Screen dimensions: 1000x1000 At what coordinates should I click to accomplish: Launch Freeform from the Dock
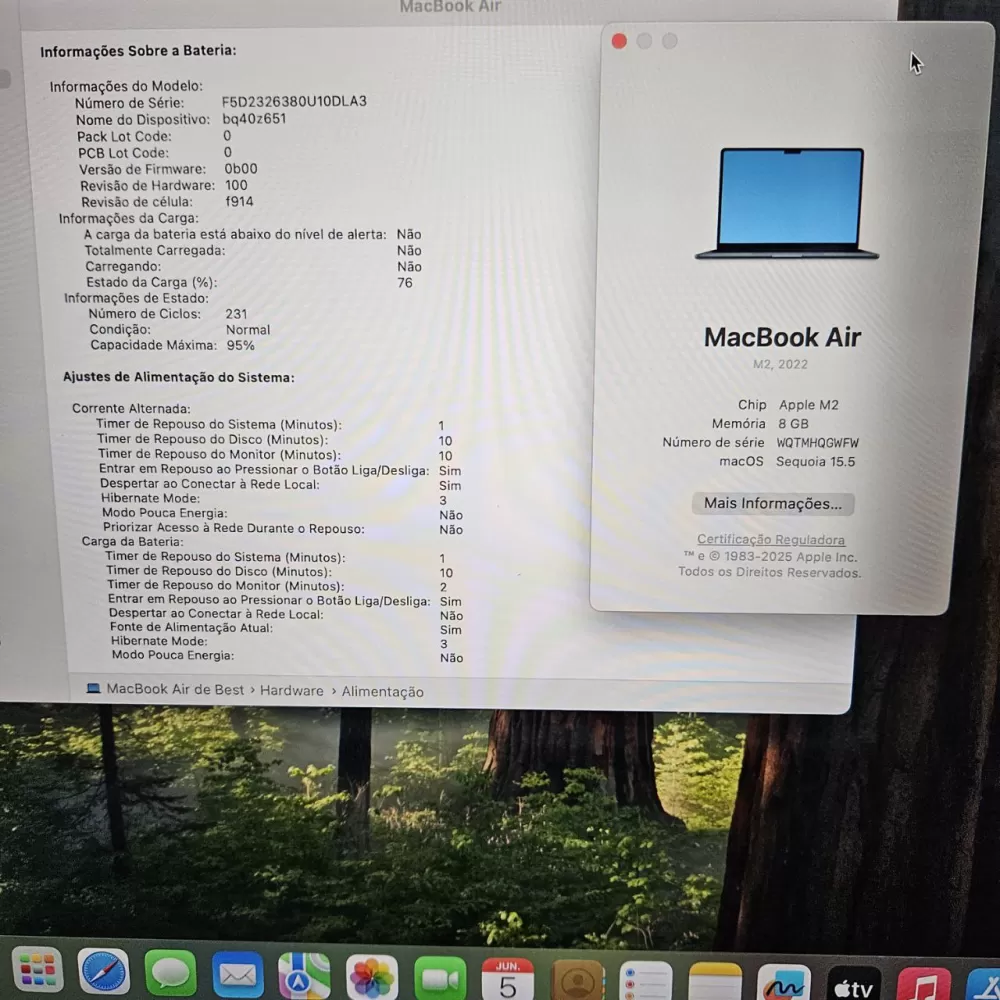click(x=784, y=982)
